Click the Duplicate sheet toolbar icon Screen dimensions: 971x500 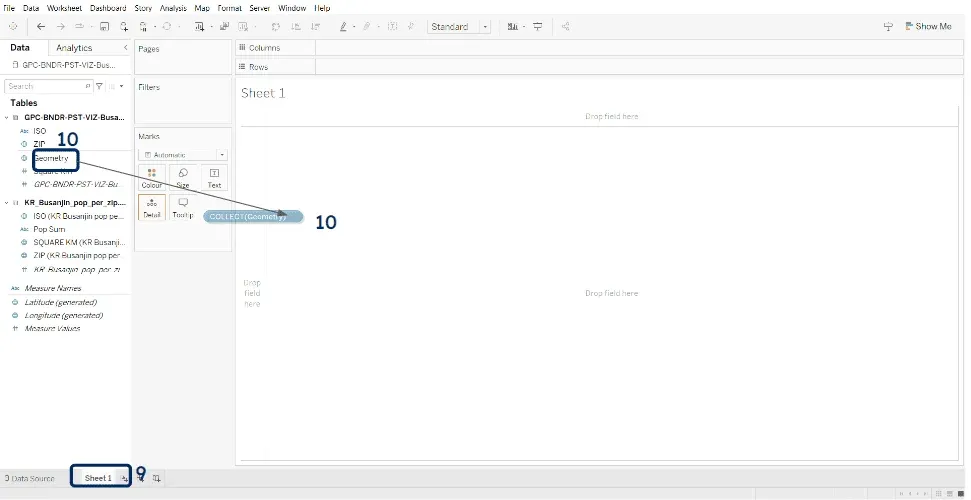tap(224, 27)
